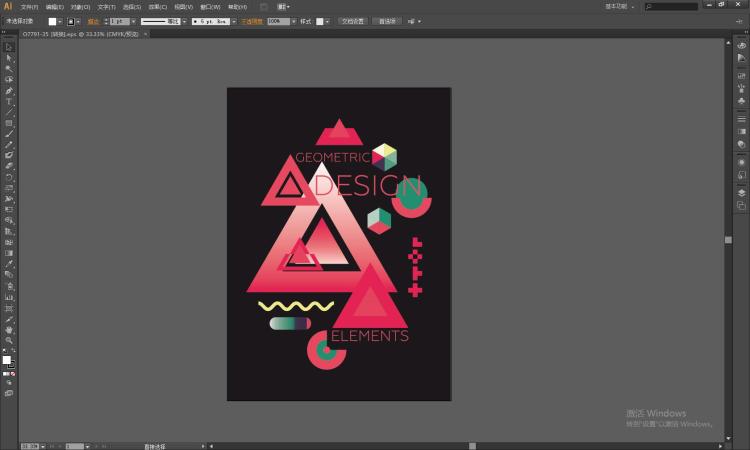Click the 文档设置 button
Screen dimensions: 750x450
(353, 22)
